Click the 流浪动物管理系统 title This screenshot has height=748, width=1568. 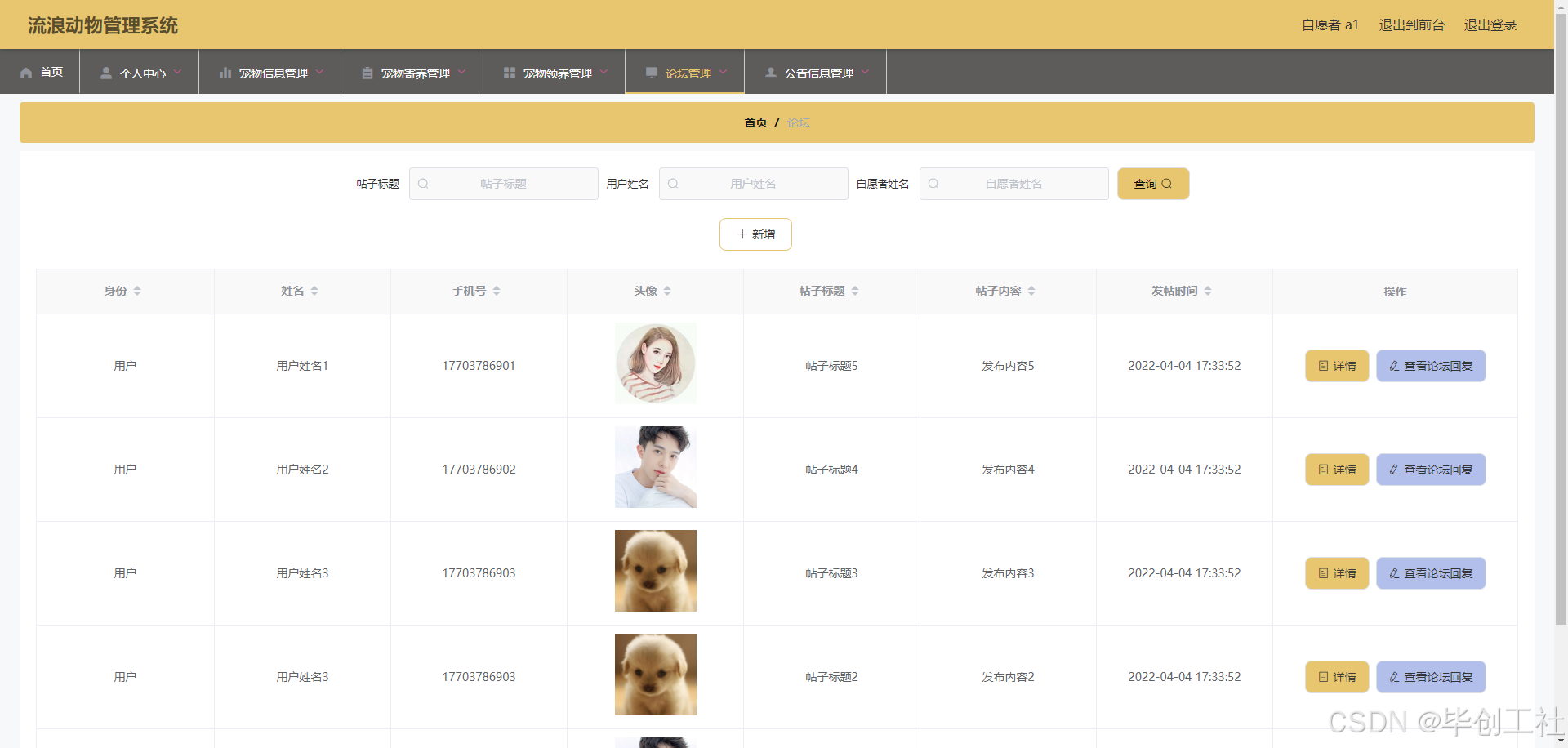[x=103, y=25]
